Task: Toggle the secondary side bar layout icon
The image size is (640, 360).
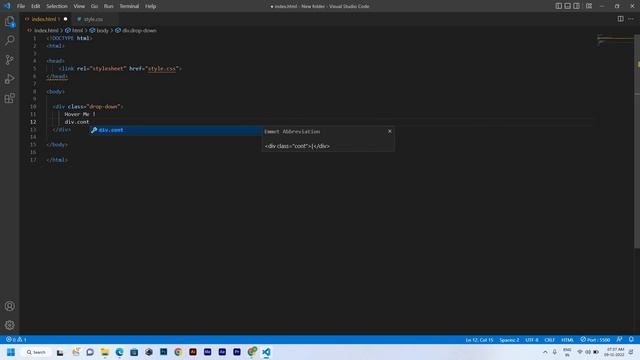Action: pos(576,6)
